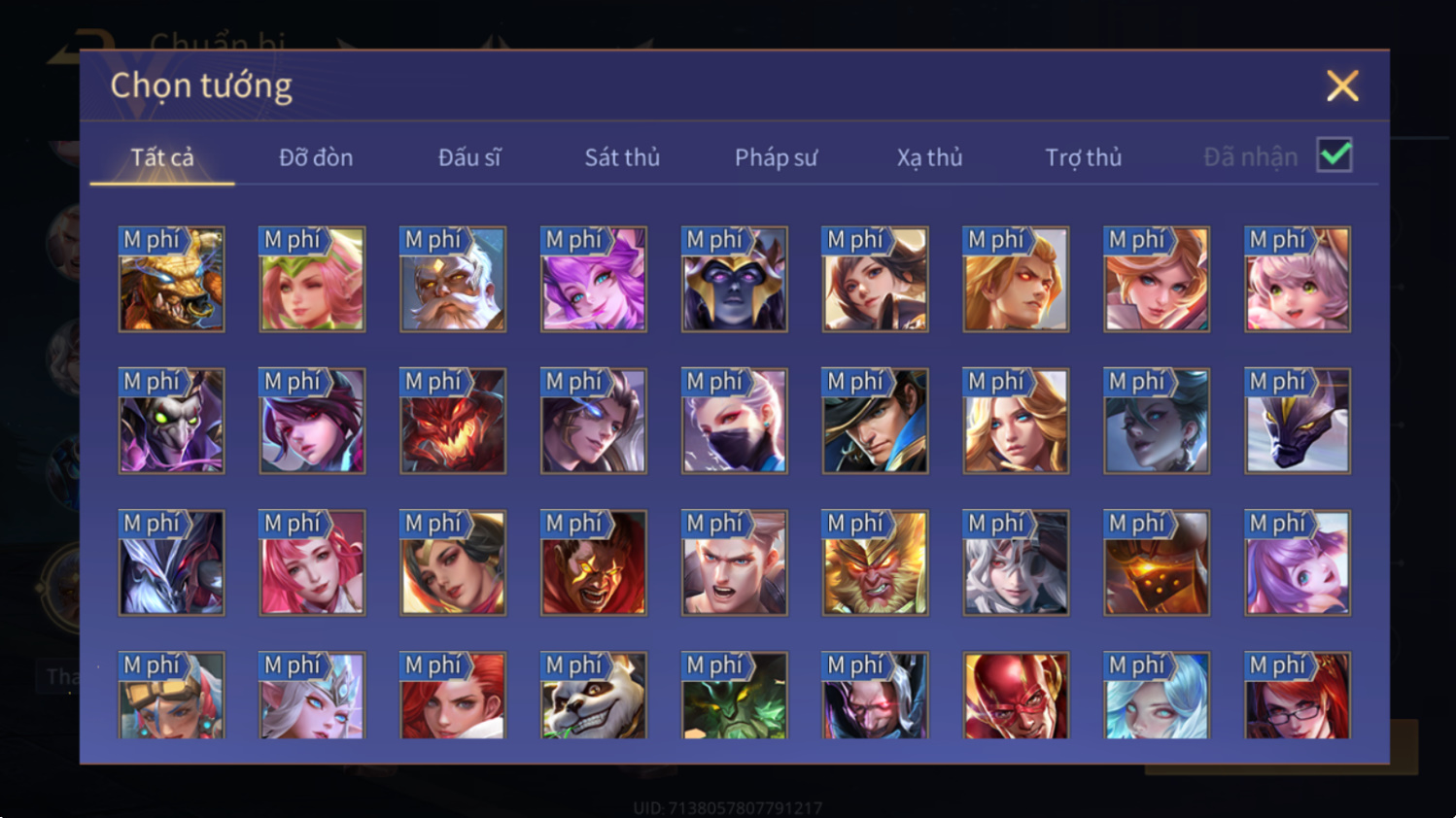
Task: Filter heroes by Trợ thủ tab
Action: [1083, 157]
